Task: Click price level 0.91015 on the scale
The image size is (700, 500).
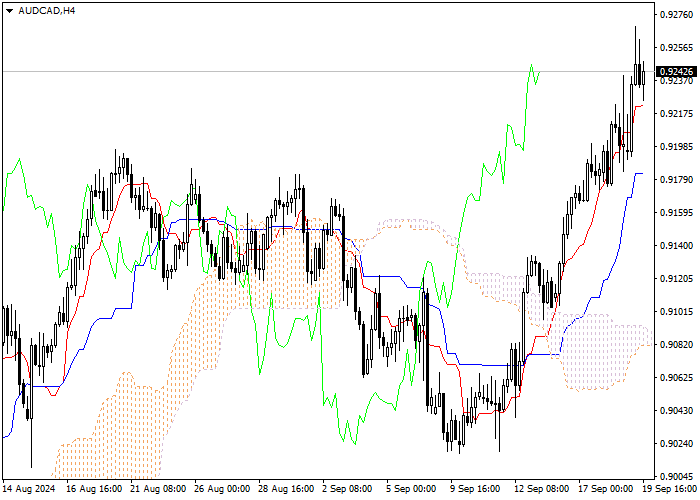Action: click(x=676, y=312)
